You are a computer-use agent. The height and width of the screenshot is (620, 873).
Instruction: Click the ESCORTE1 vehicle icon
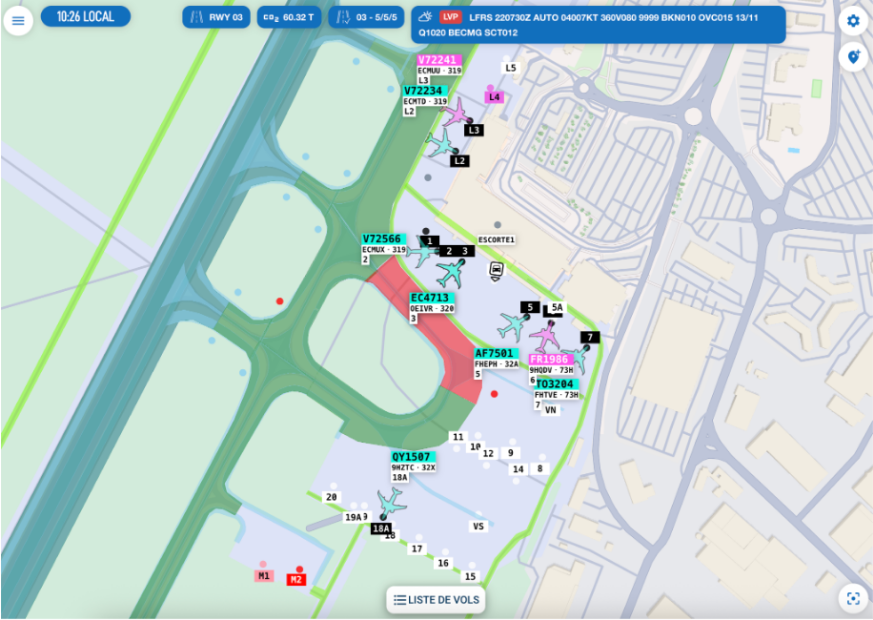[496, 270]
